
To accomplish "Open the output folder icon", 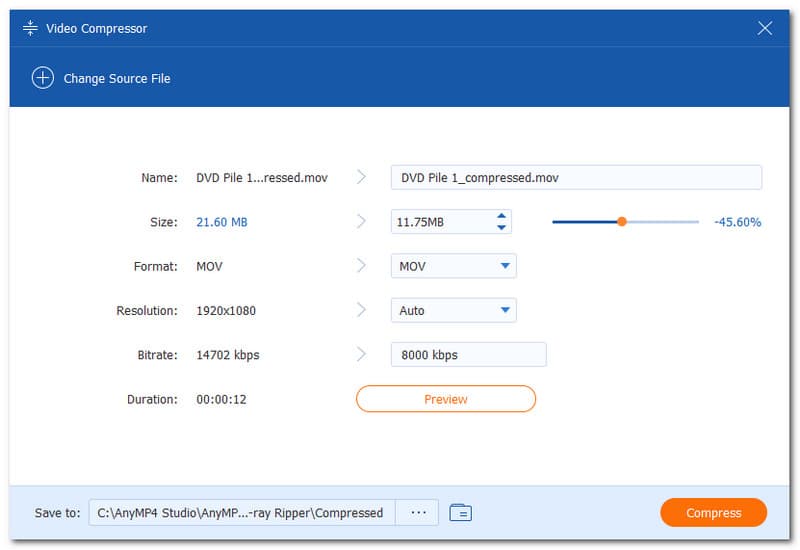I will click(x=460, y=513).
